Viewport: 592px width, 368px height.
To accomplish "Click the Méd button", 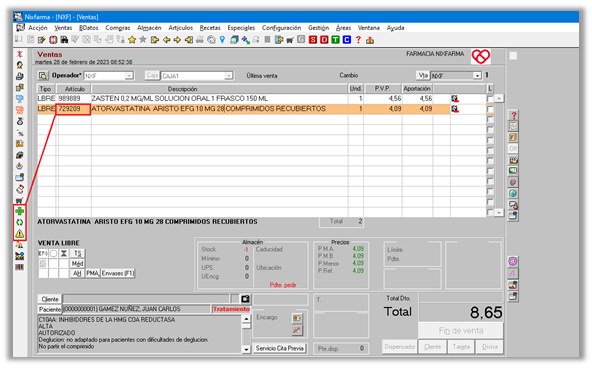I will click(x=77, y=263).
